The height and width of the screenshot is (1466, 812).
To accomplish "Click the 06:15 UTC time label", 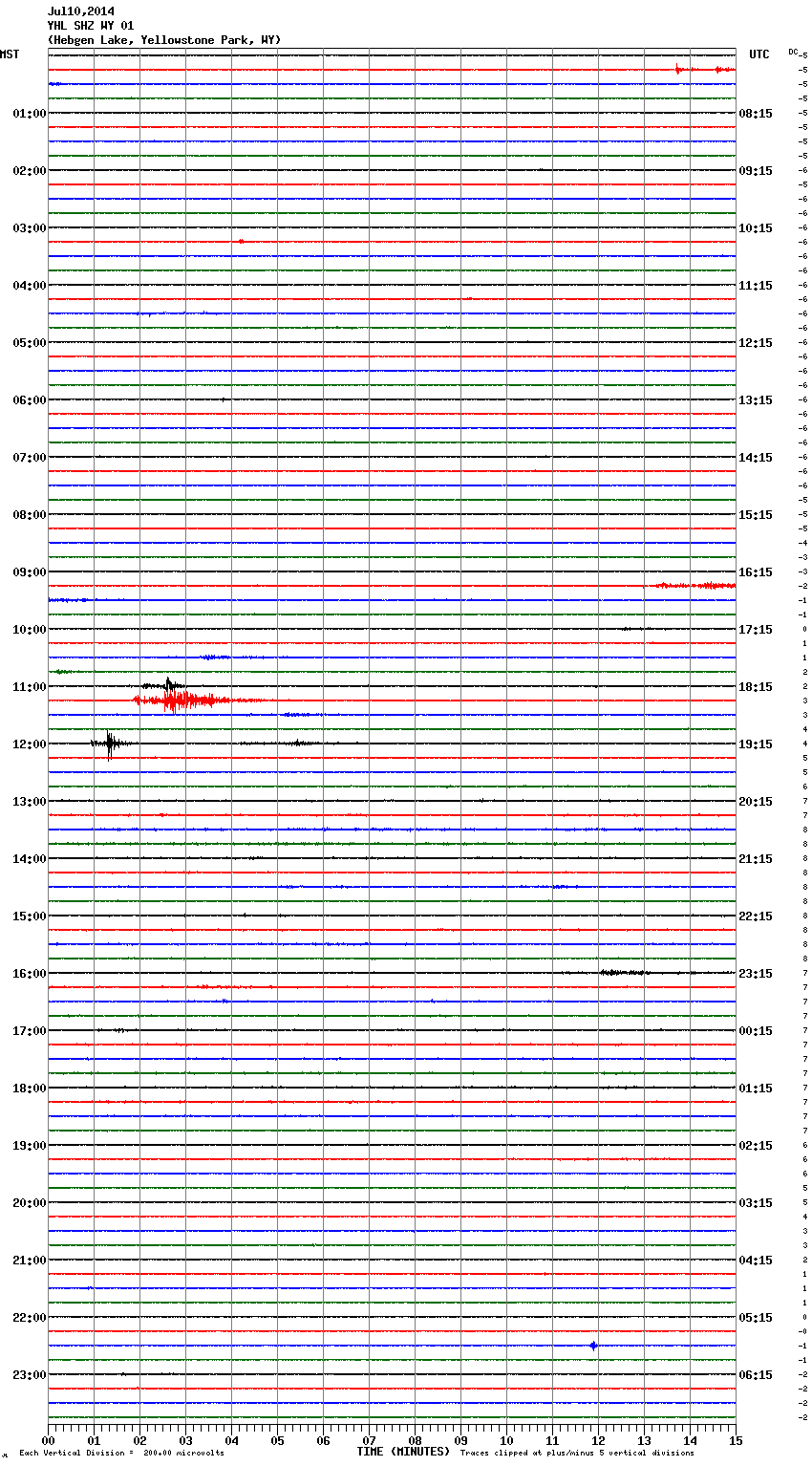I will [x=756, y=1375].
